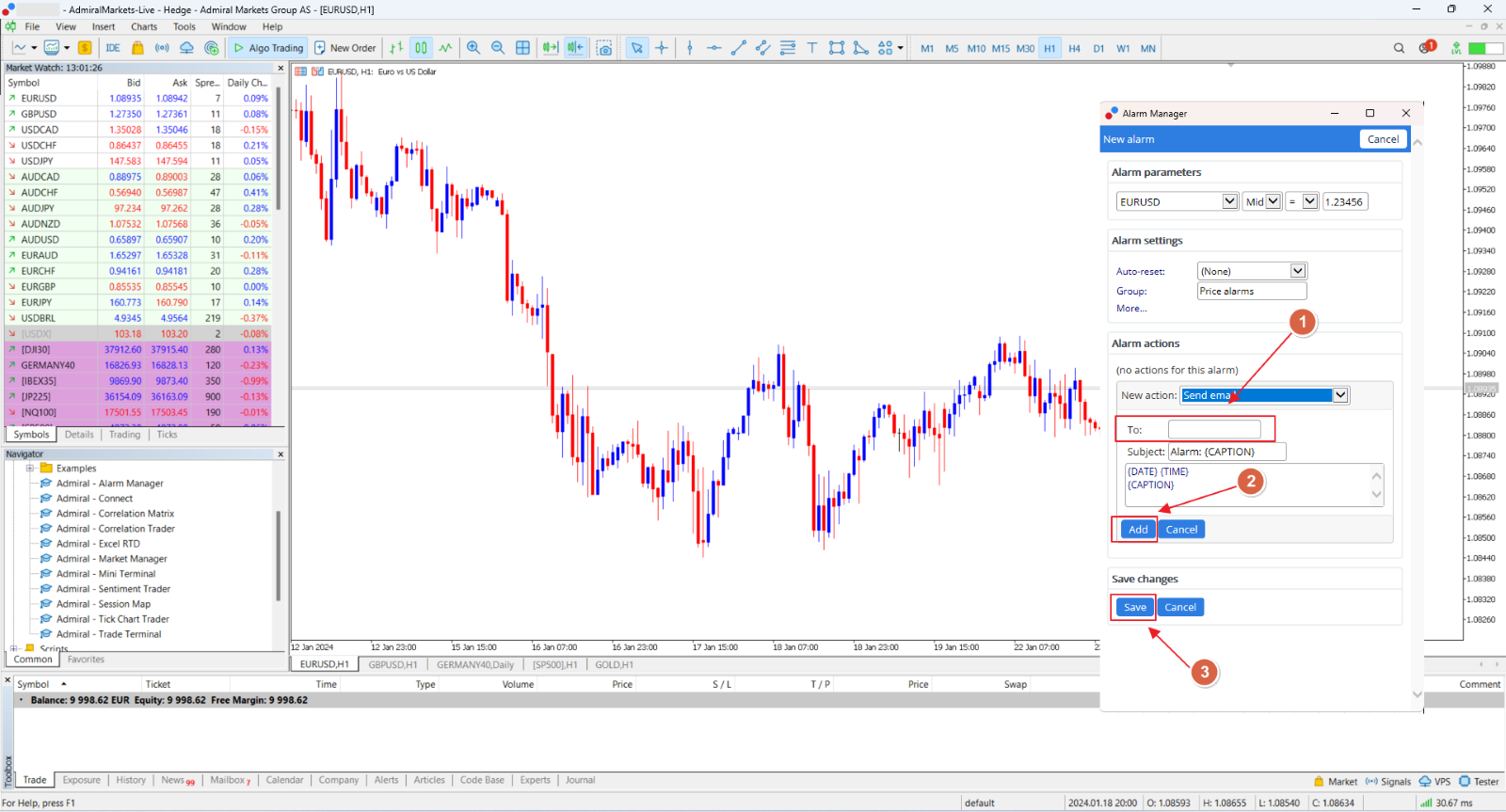The image size is (1506, 812).
Task: Click the yellow dollar symbols icon
Action: pos(85,48)
